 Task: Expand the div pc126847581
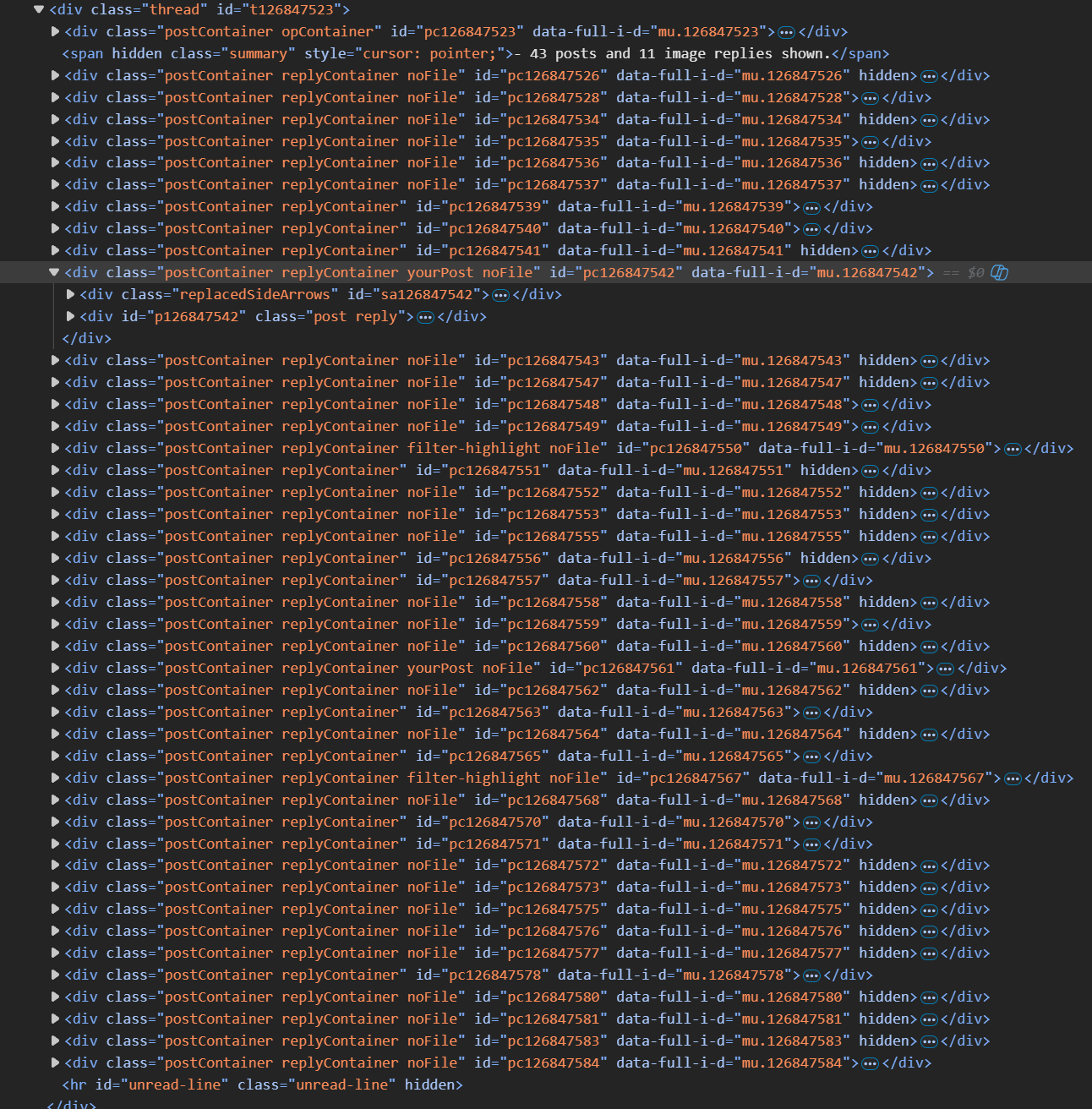pos(55,1019)
